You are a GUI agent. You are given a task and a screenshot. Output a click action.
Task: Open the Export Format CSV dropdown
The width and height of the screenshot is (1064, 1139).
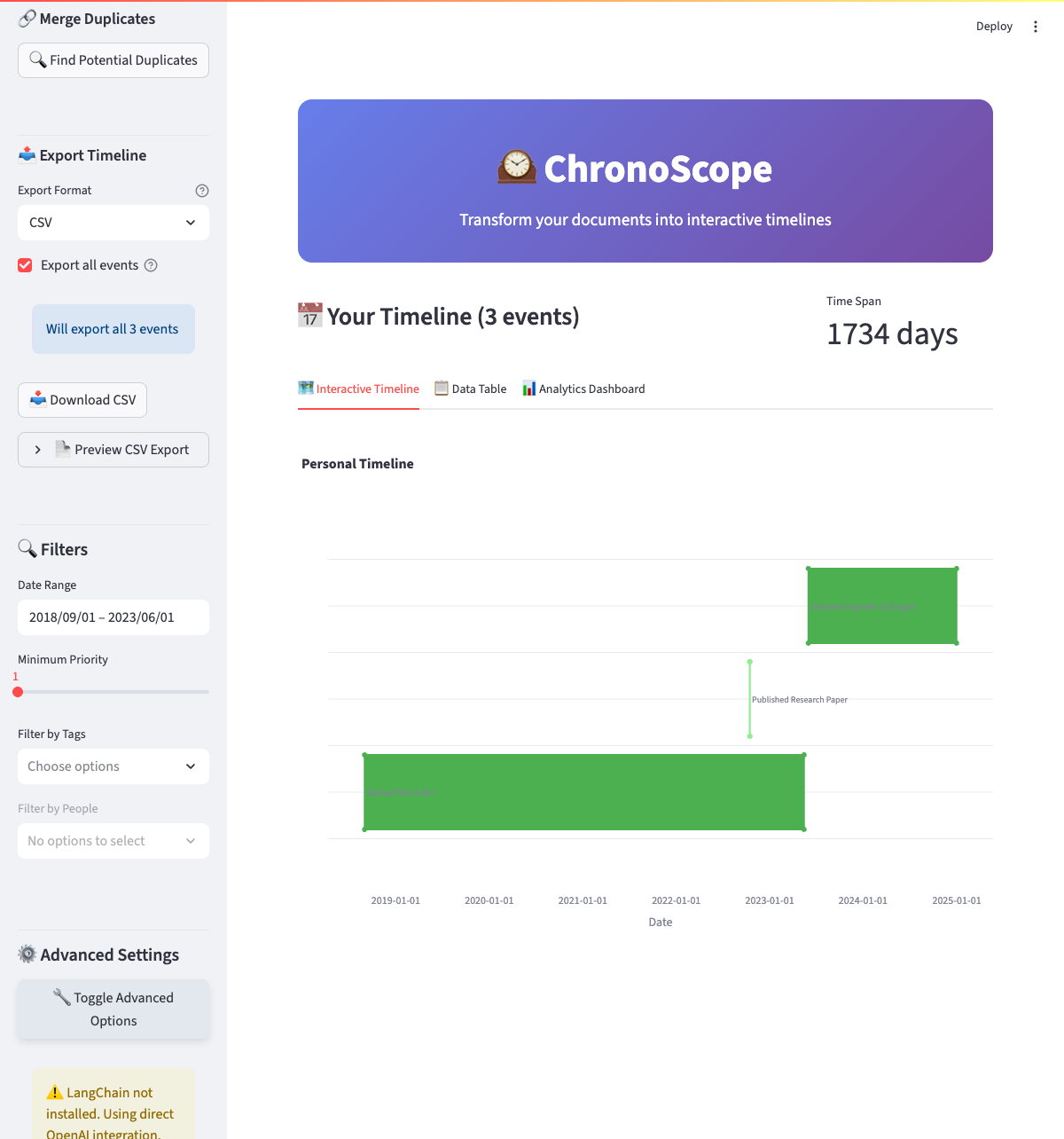pyautogui.click(x=113, y=223)
